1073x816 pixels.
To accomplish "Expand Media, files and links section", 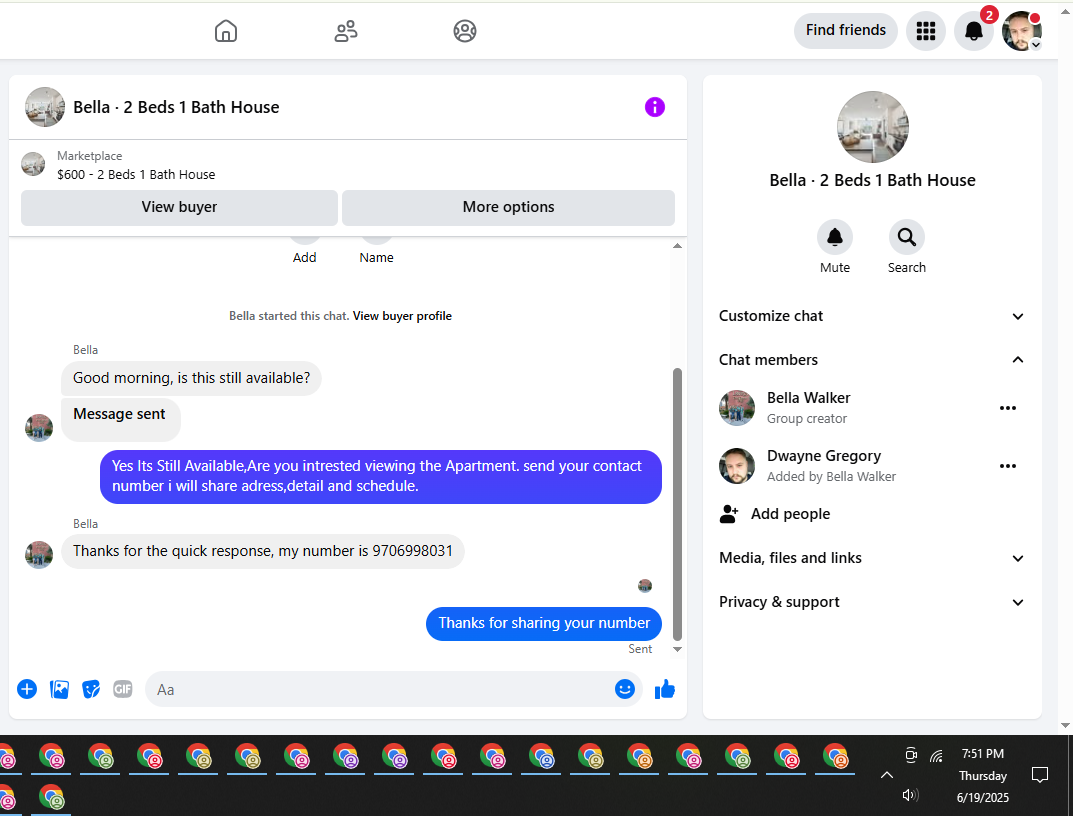I will [x=872, y=558].
